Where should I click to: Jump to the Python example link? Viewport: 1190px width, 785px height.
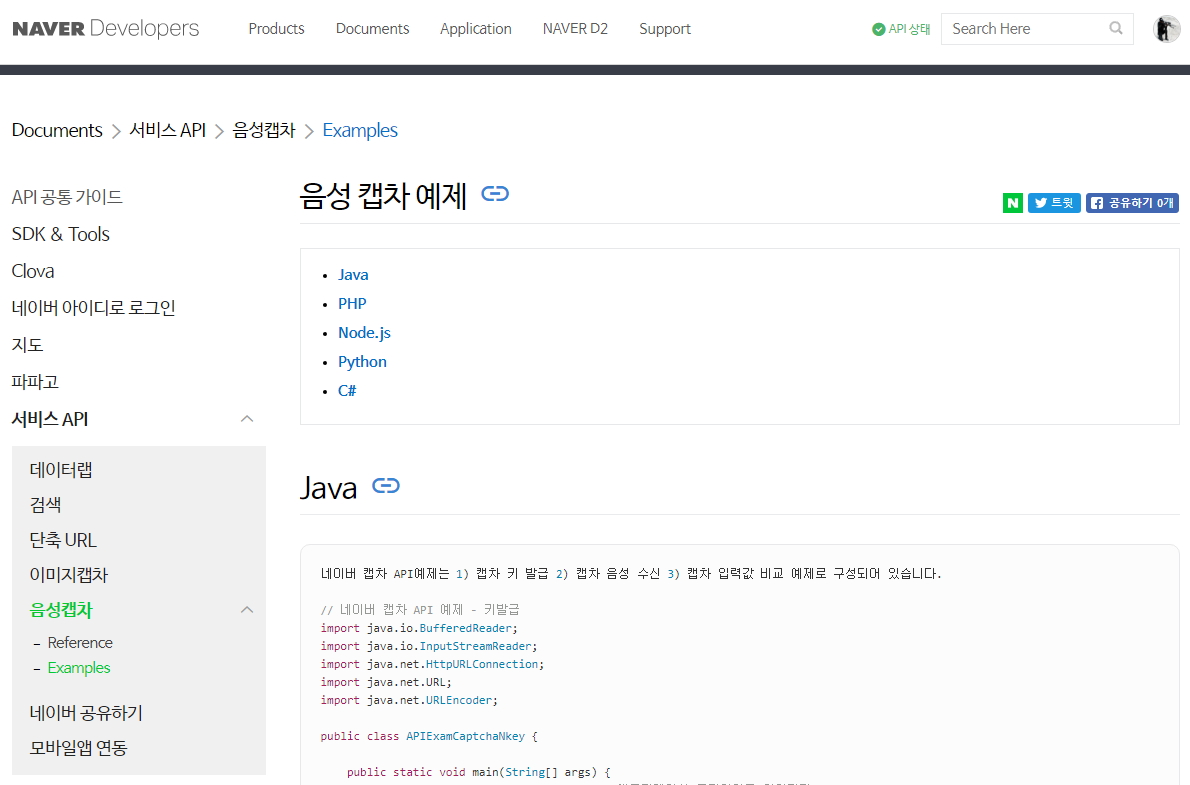tap(362, 362)
